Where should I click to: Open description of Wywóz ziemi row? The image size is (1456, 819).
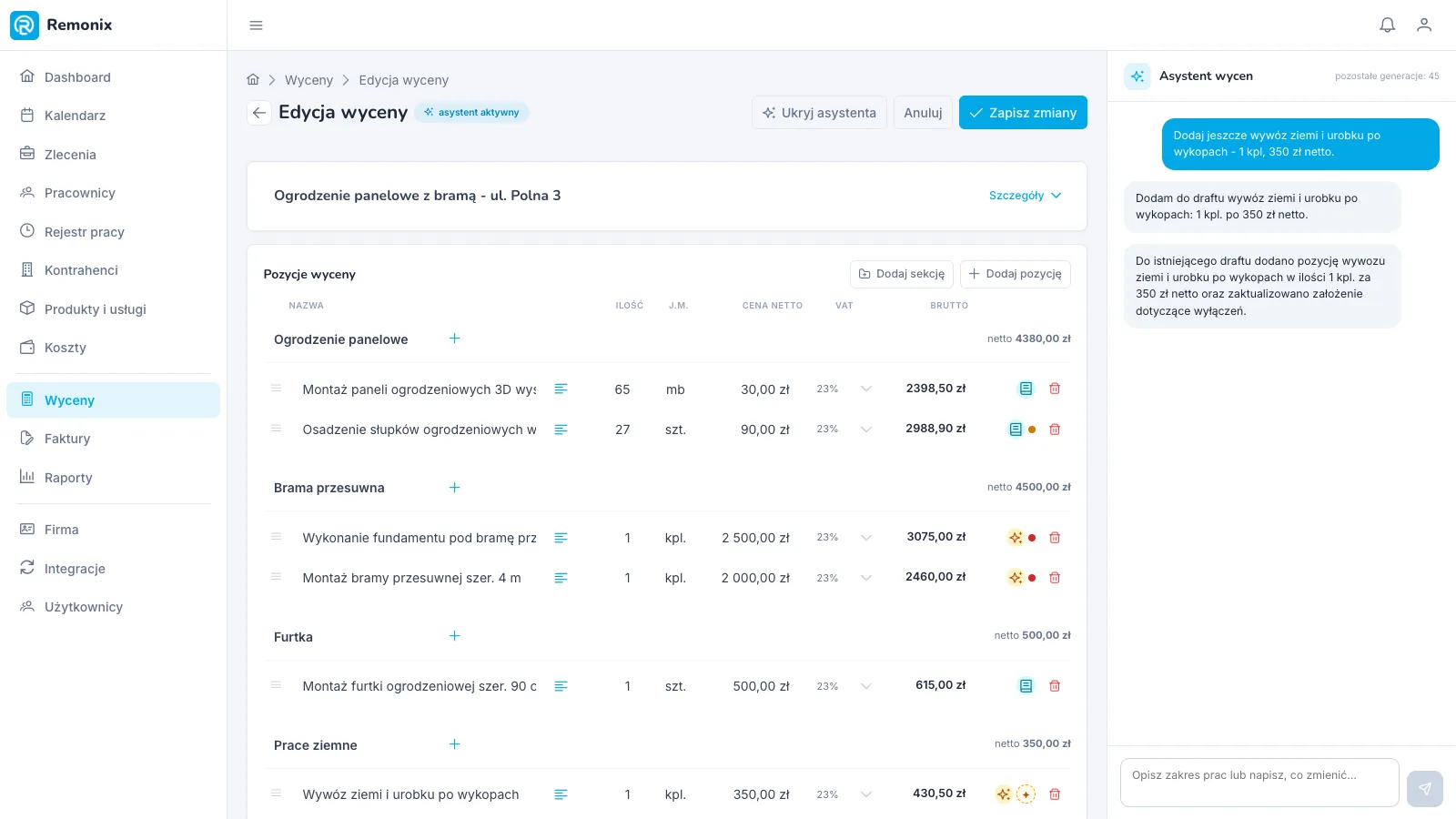(x=561, y=794)
